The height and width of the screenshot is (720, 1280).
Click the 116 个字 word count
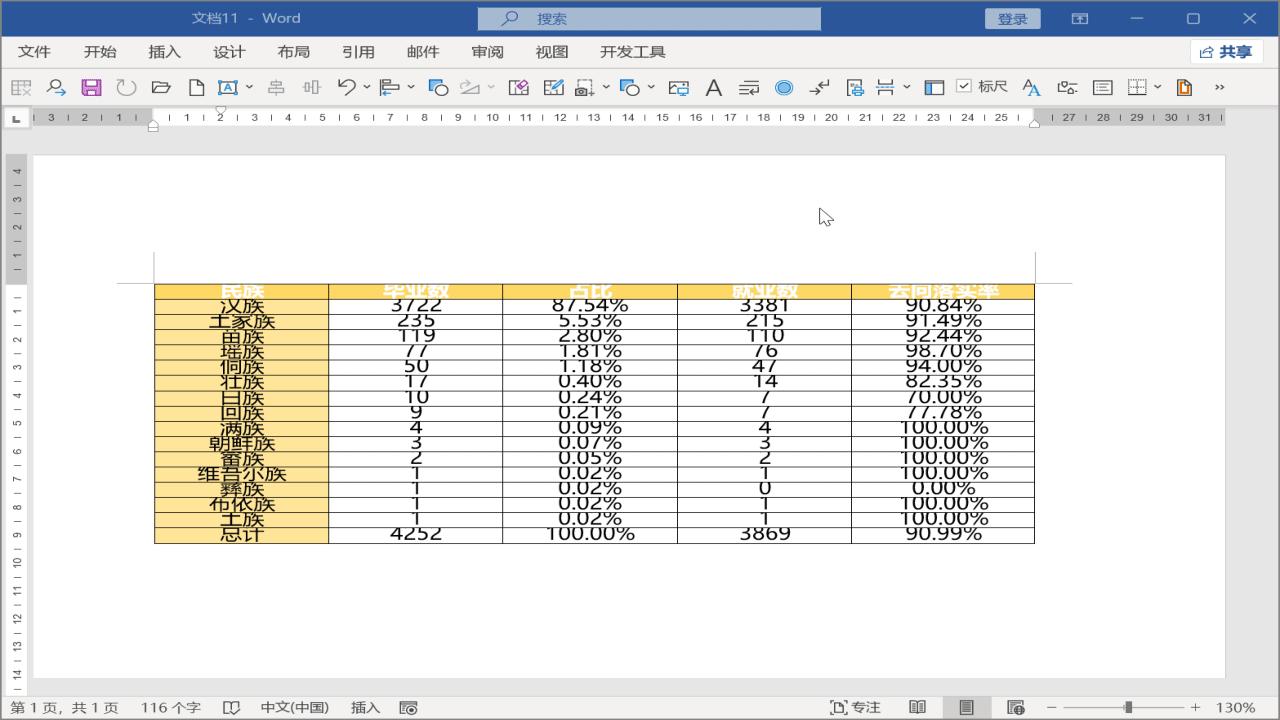pyautogui.click(x=171, y=708)
